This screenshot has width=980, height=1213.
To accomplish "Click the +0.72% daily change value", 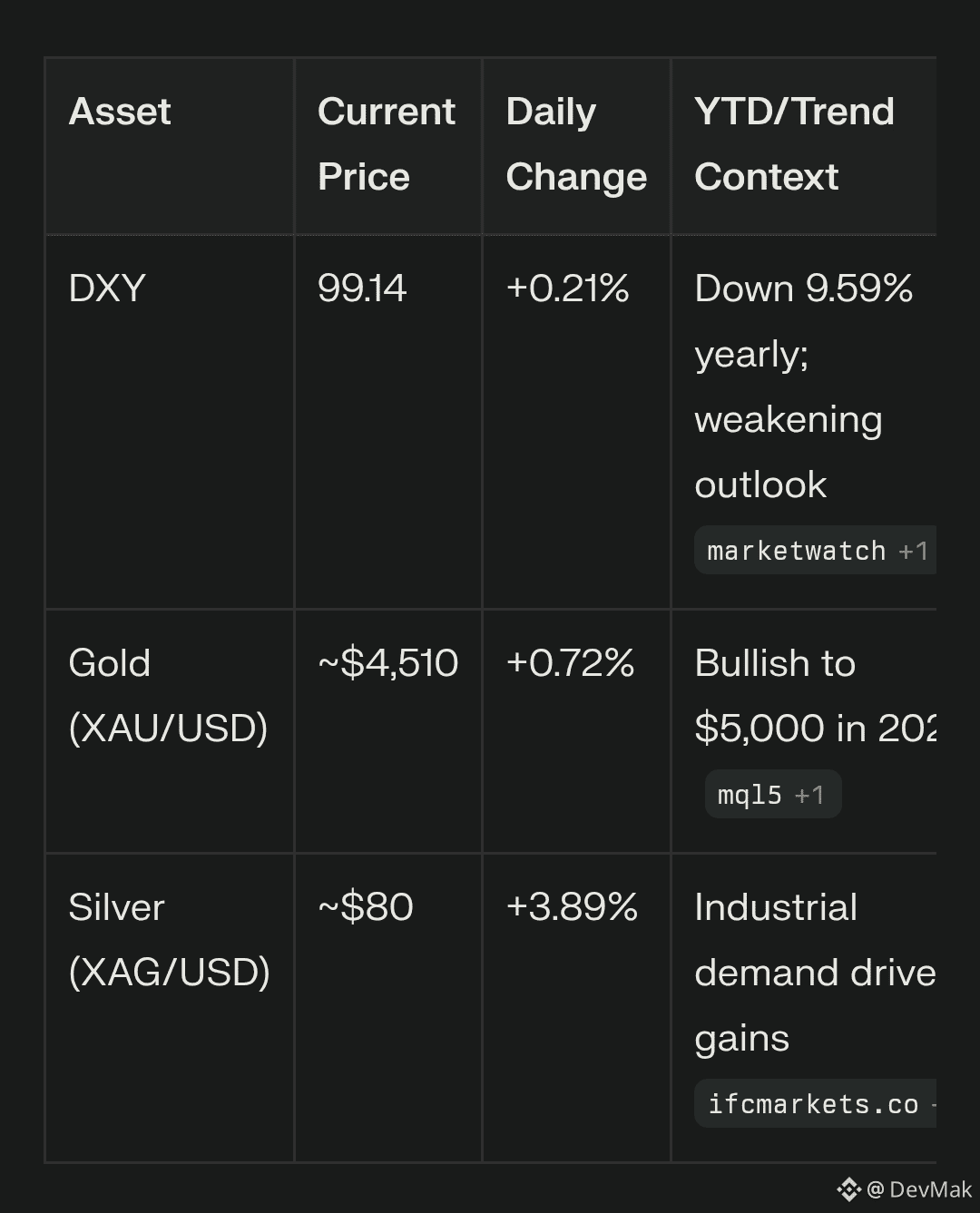I will coord(570,663).
